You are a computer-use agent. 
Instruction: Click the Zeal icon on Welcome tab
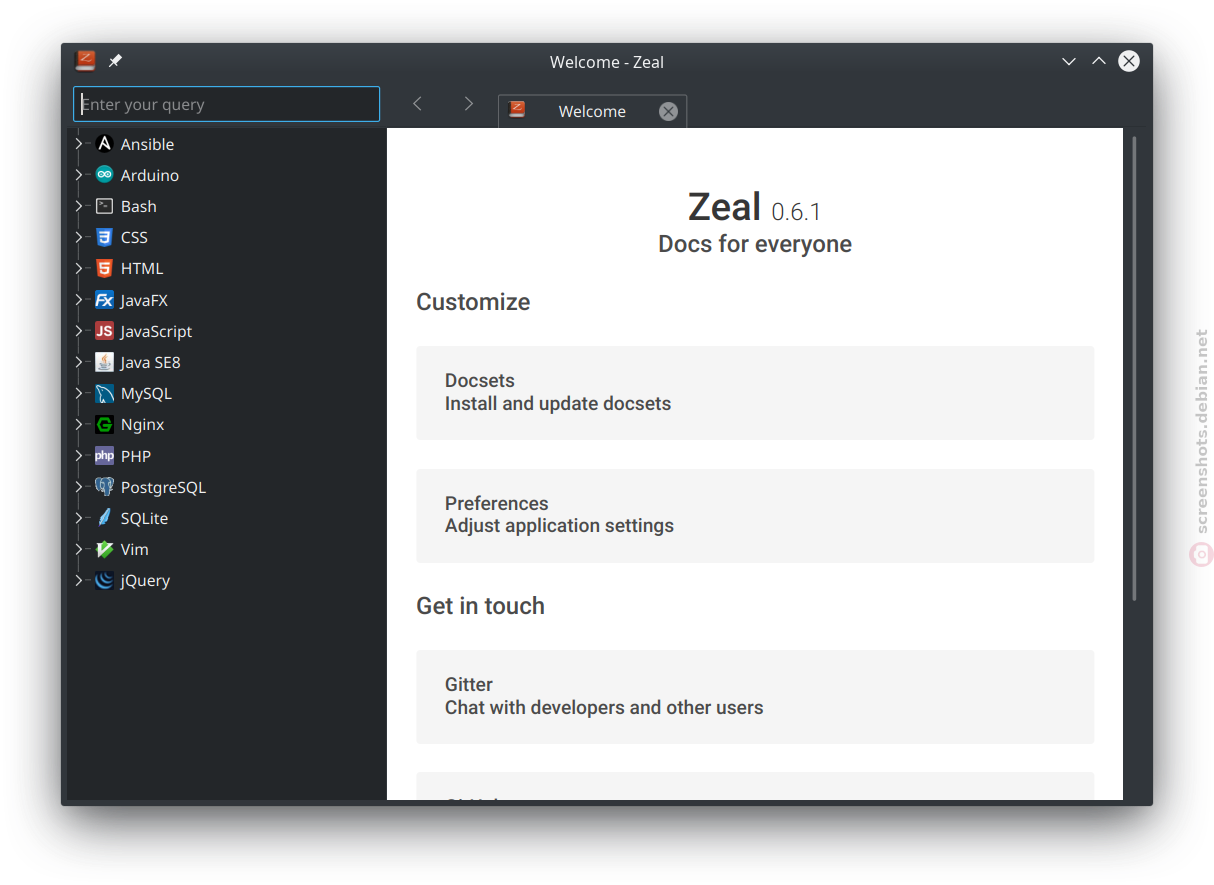[517, 110]
